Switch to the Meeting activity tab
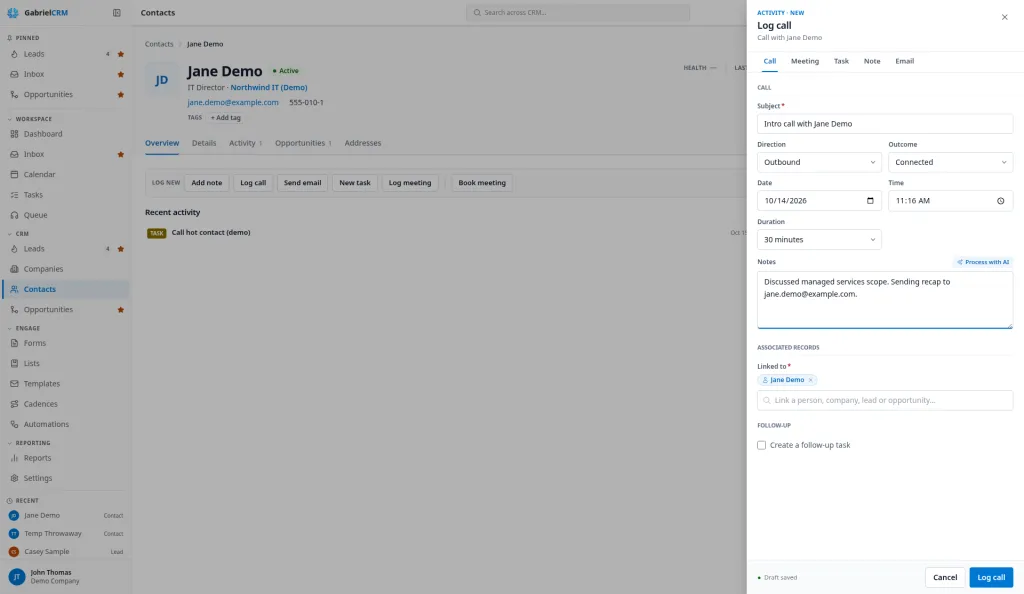The width and height of the screenshot is (1024, 594). (805, 61)
